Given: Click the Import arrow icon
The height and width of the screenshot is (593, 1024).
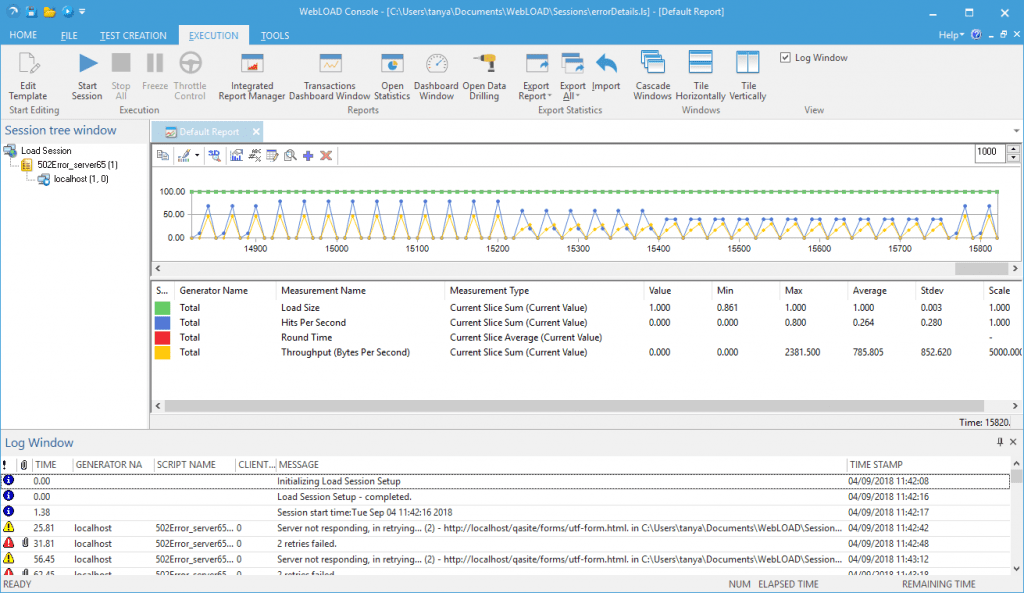Looking at the screenshot, I should [x=606, y=64].
